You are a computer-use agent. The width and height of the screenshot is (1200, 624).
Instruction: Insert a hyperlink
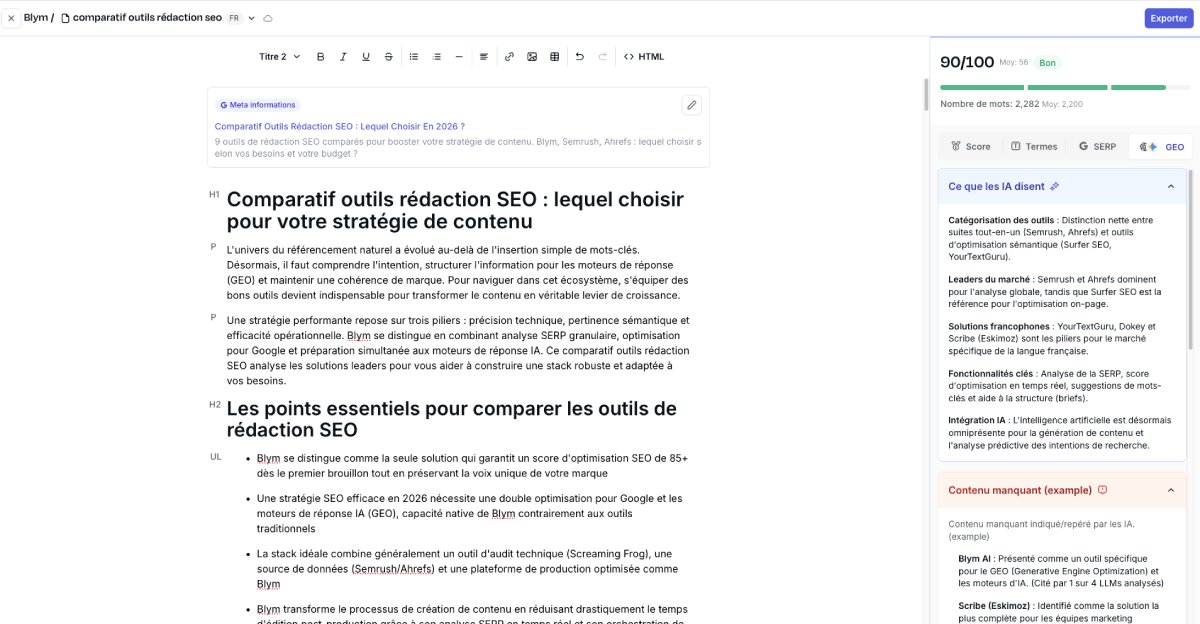[x=509, y=57]
